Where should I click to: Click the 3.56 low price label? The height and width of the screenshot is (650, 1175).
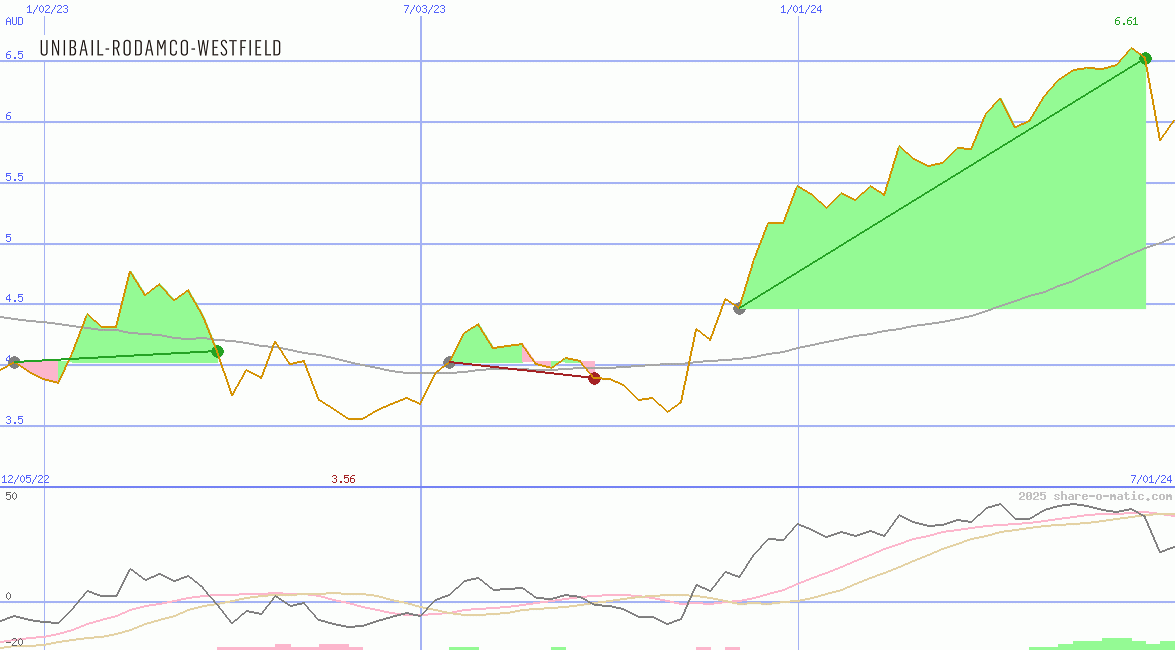343,479
